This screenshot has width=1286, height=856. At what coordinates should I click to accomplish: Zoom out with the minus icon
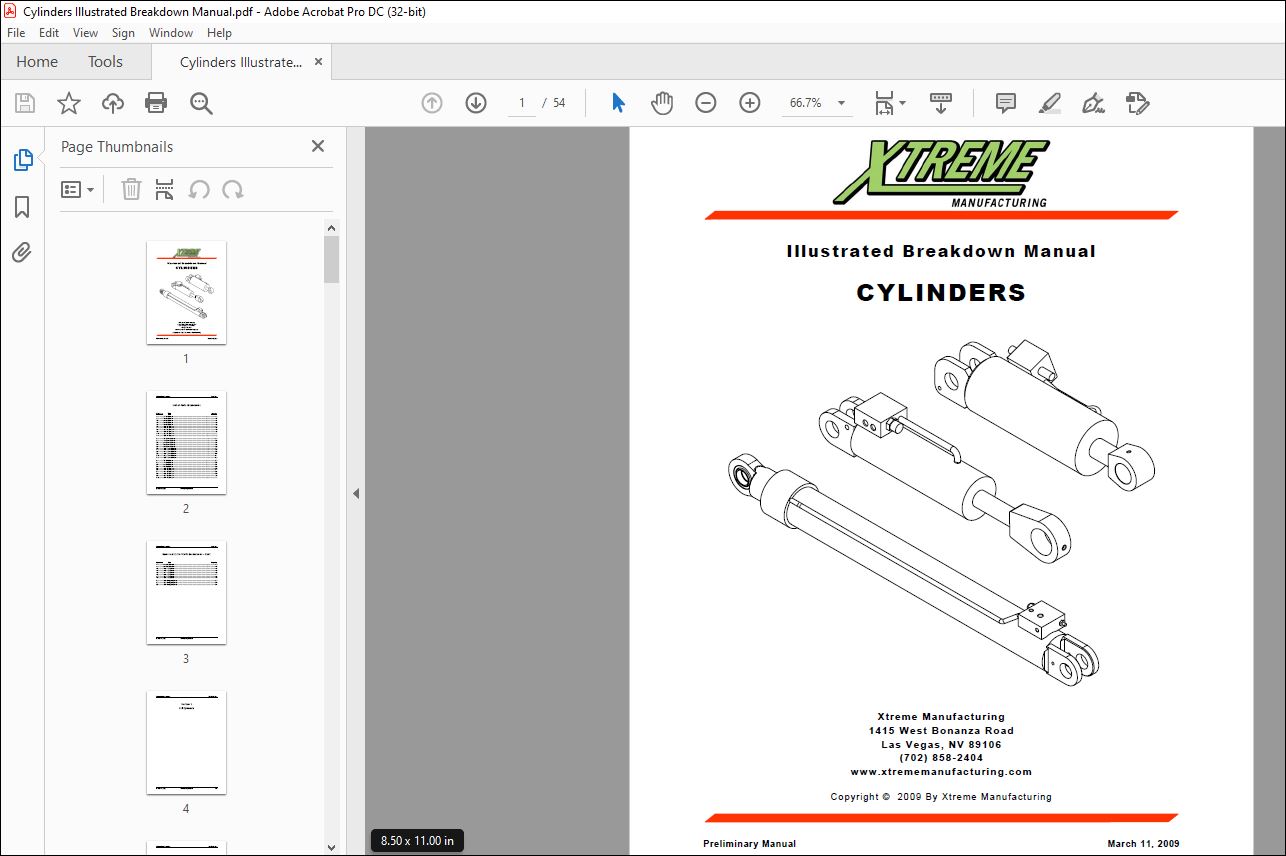tap(706, 103)
